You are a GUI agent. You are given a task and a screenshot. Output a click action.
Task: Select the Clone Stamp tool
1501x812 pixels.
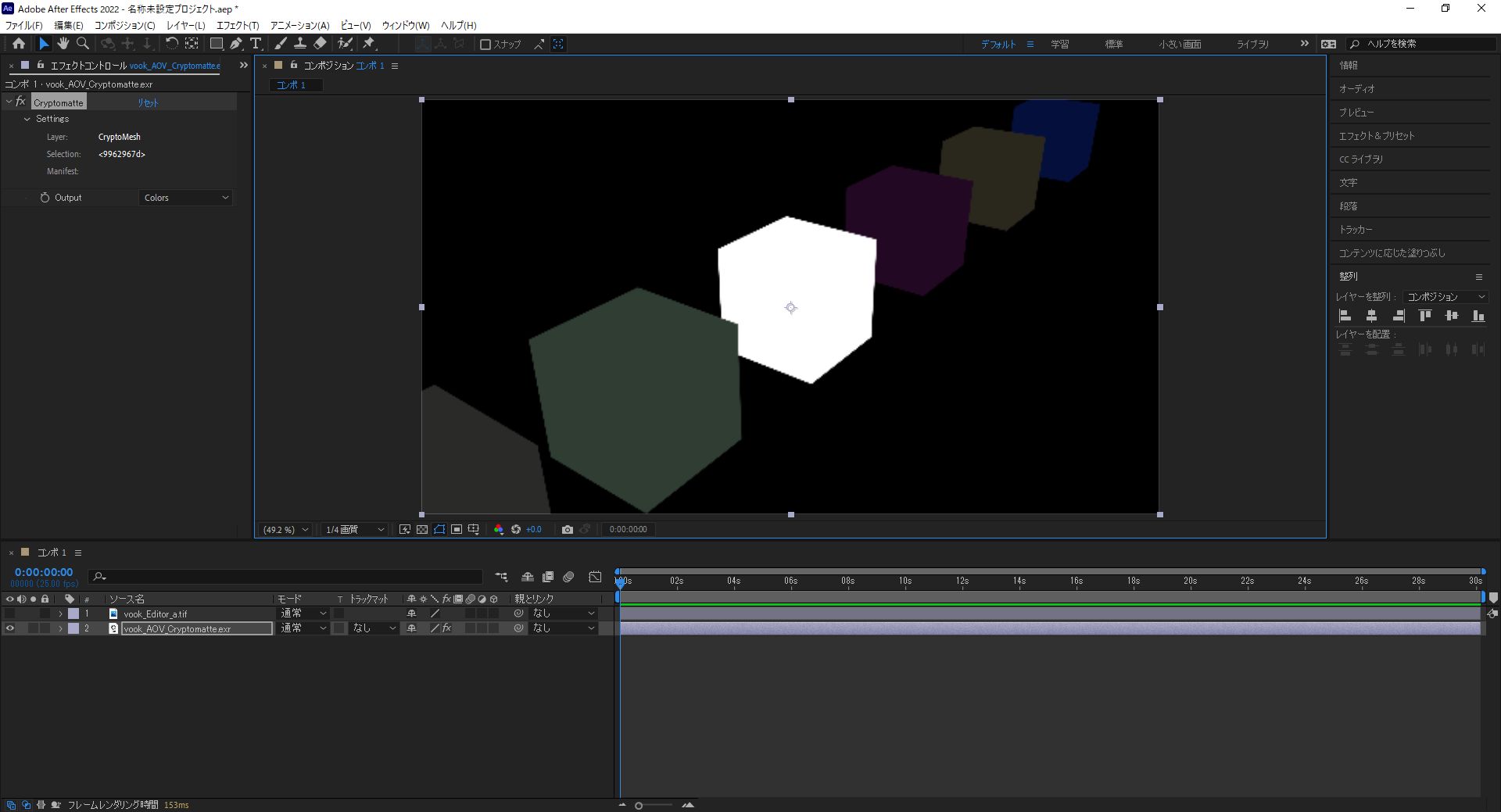pyautogui.click(x=299, y=44)
